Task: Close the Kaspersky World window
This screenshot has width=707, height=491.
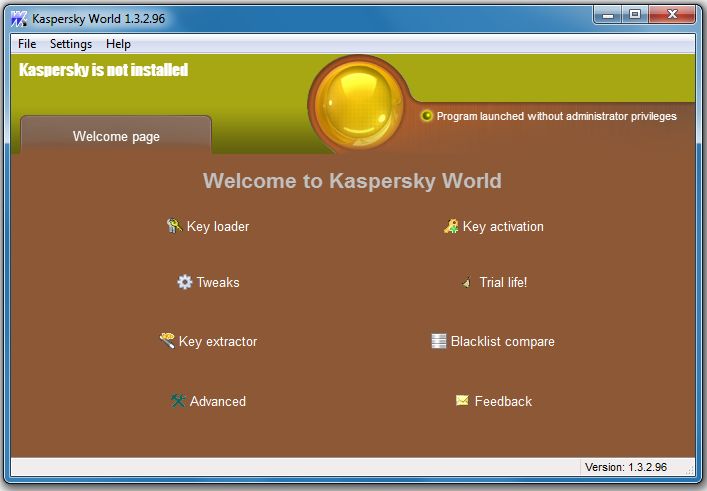Action: pyautogui.click(x=672, y=15)
